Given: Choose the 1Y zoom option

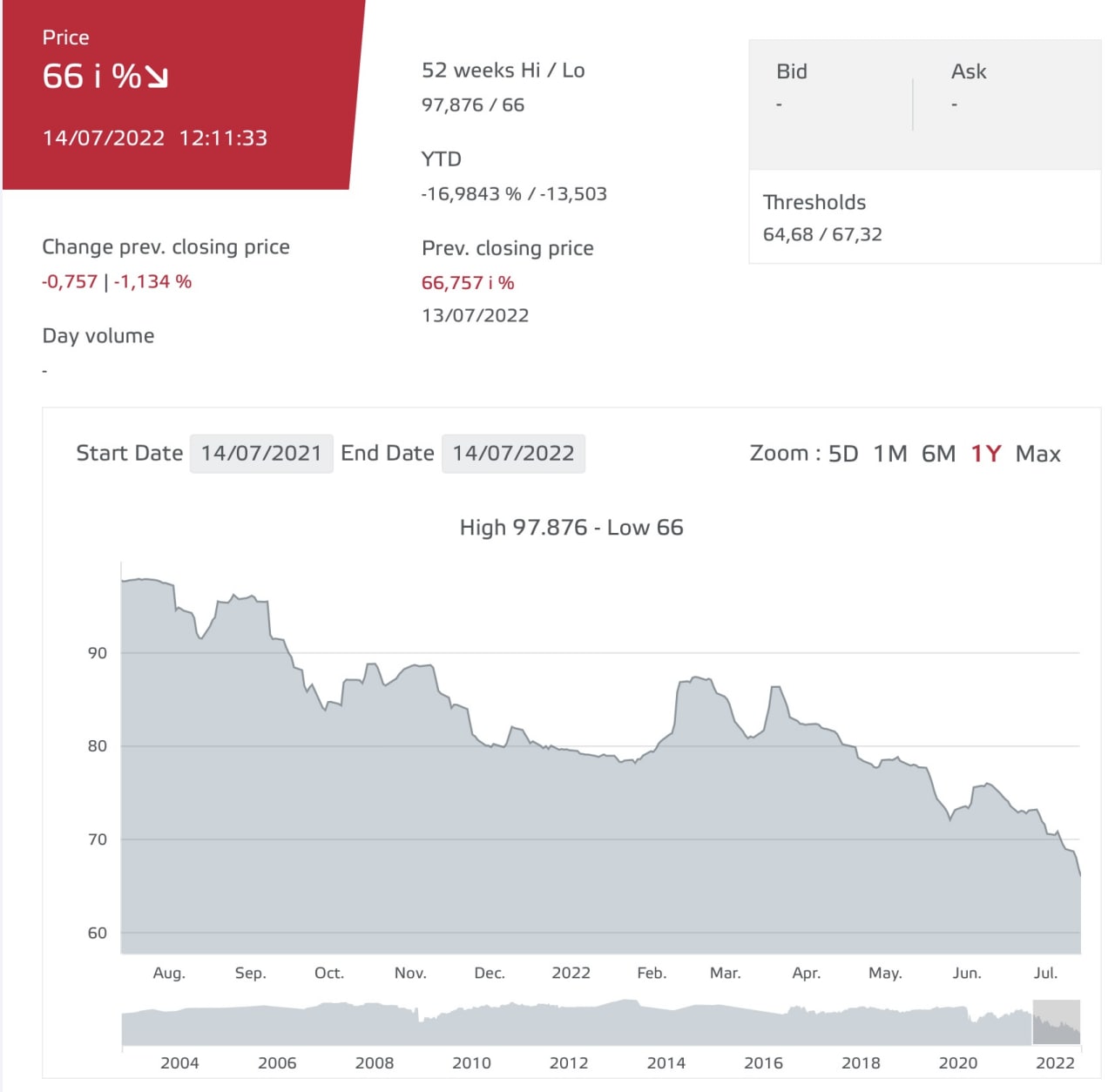Looking at the screenshot, I should click(x=986, y=454).
